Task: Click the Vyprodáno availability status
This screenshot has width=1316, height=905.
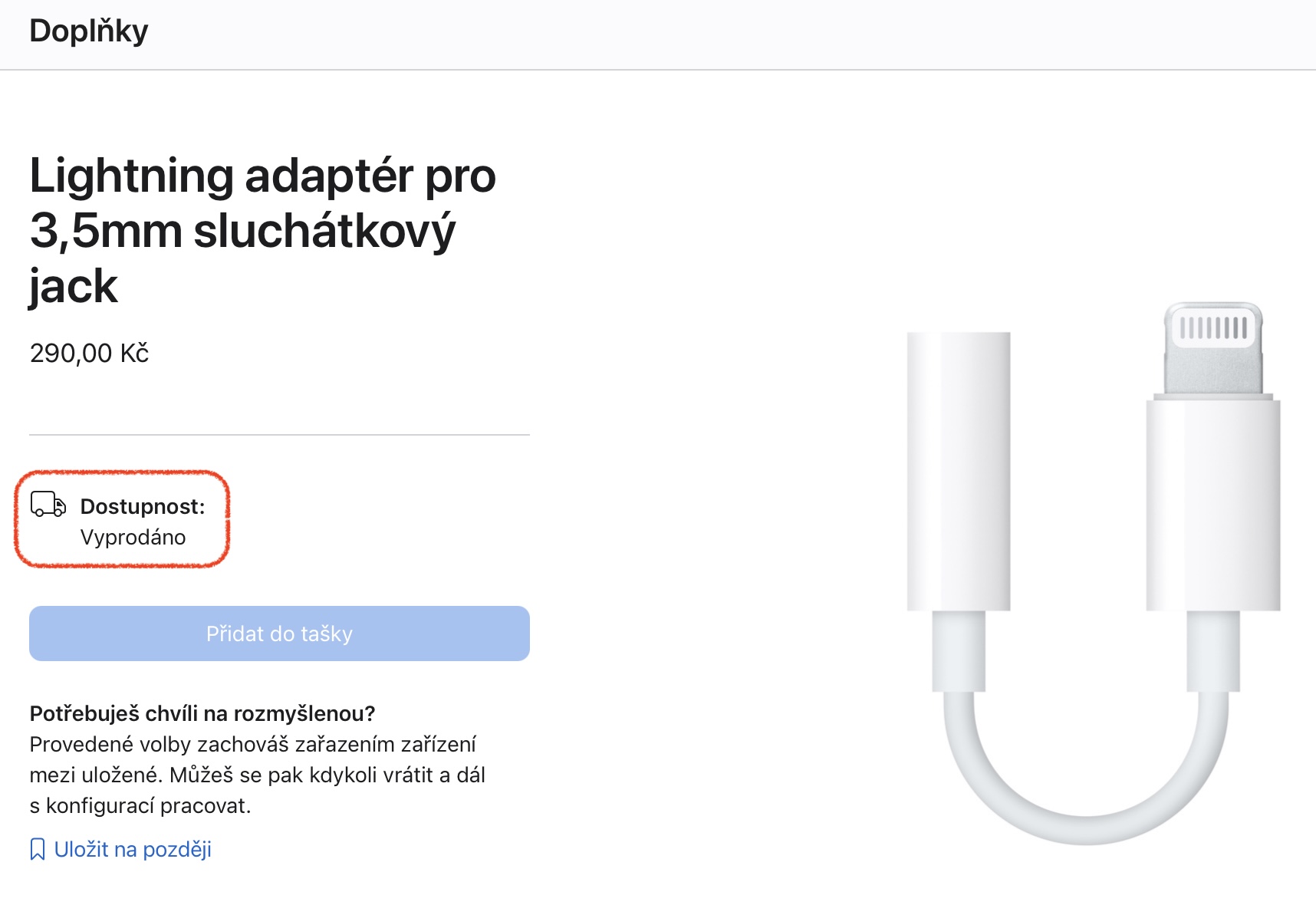Action: (x=133, y=537)
